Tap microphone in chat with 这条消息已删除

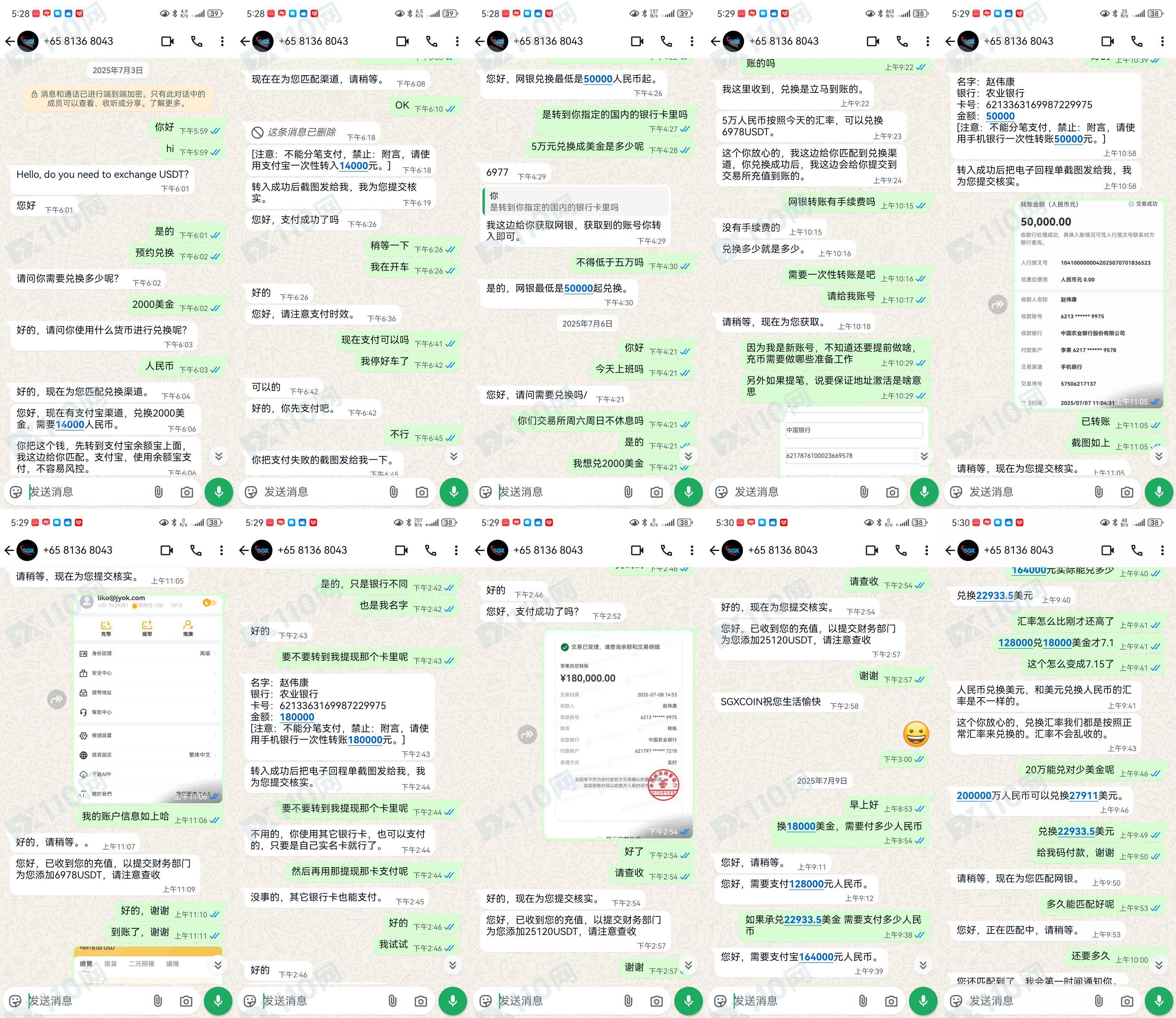(454, 492)
